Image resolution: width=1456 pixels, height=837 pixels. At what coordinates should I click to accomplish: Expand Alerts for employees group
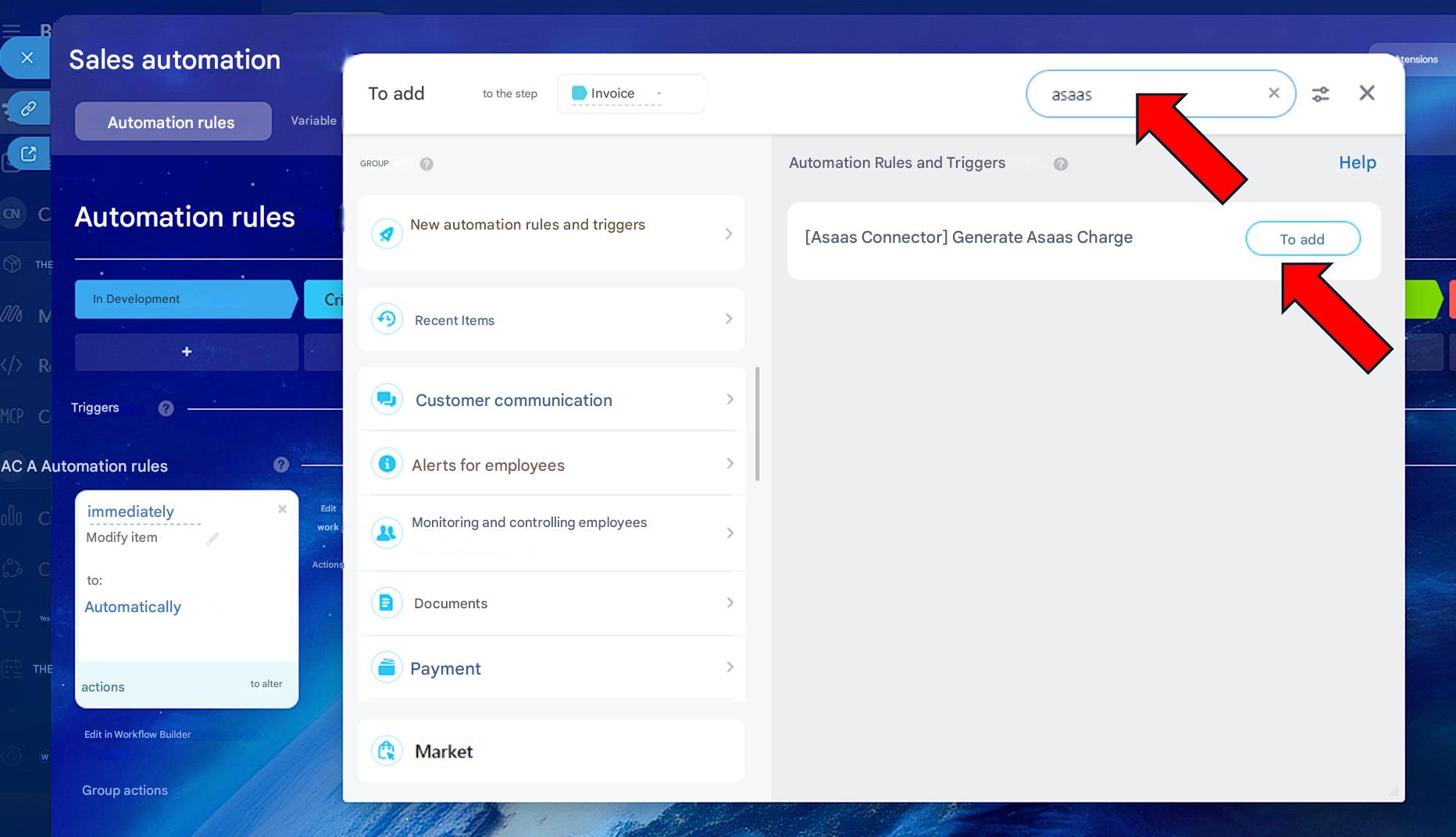click(551, 465)
